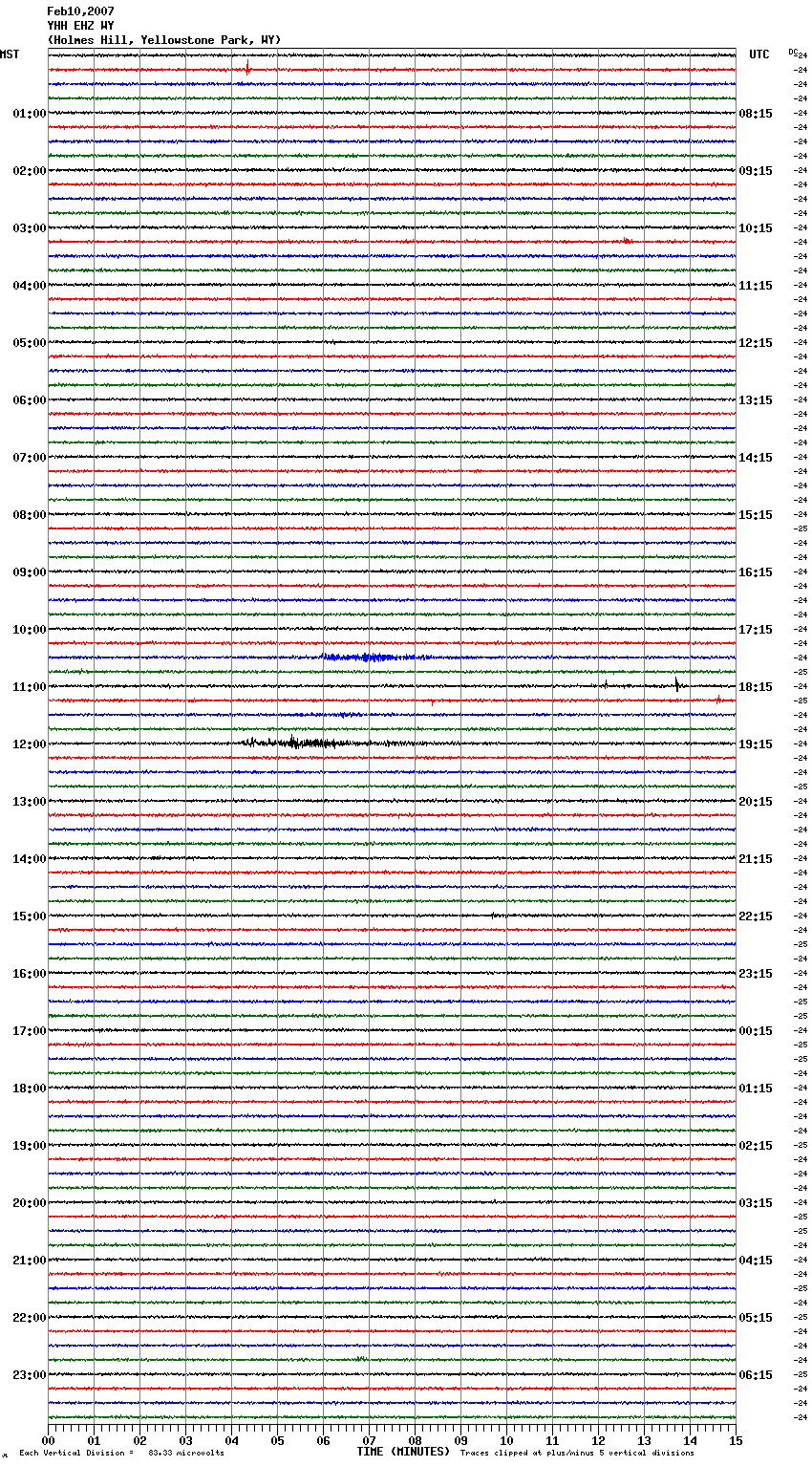This screenshot has width=812, height=1466.
Task: Select the 23:00 MST hour label
Action: tap(29, 1375)
